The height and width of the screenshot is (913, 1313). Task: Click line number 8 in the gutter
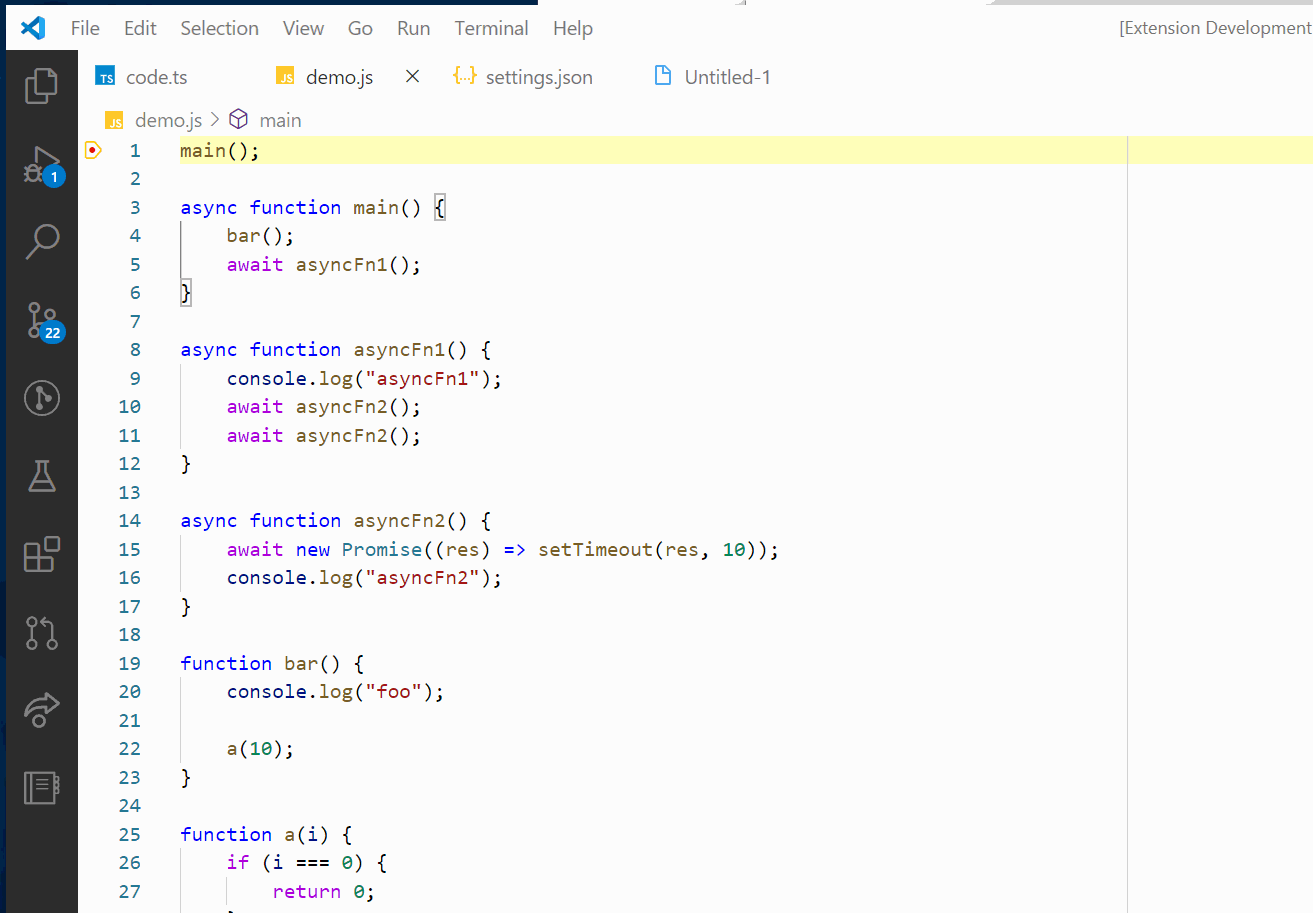click(x=135, y=350)
